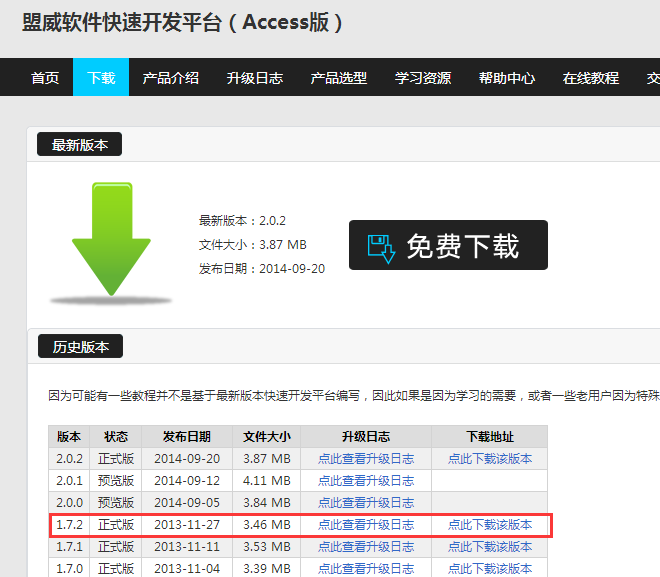The height and width of the screenshot is (577, 660).
Task: Click the 历史版本 section header label
Action: tap(80, 347)
